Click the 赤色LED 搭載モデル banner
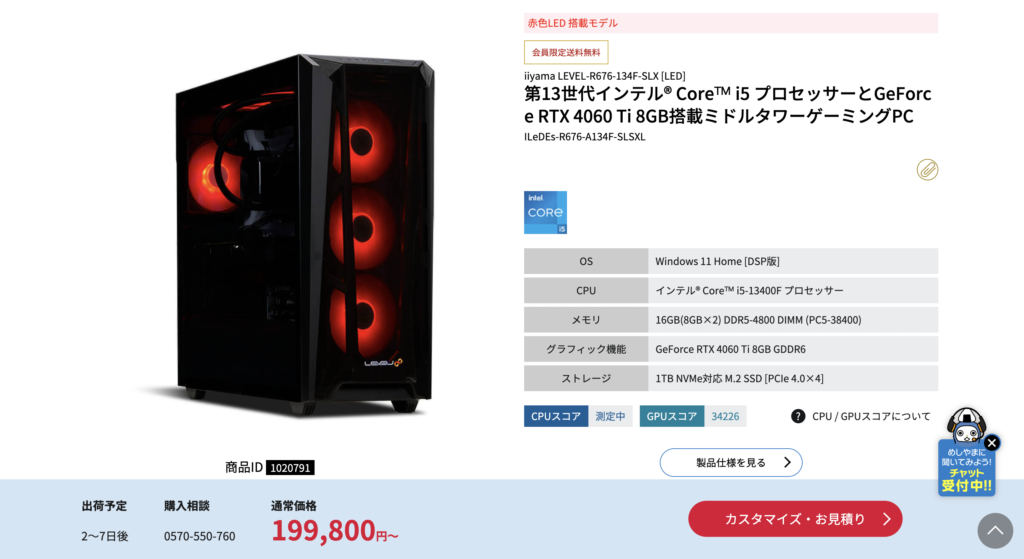The height and width of the screenshot is (559, 1024). [x=731, y=23]
